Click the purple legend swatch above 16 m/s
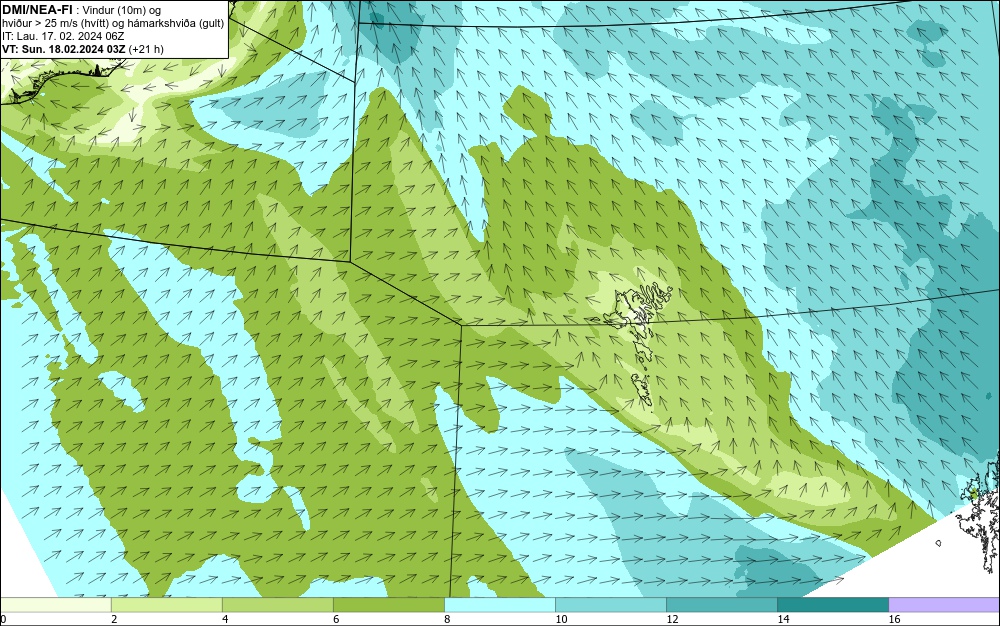Image resolution: width=1000 pixels, height=626 pixels. click(x=944, y=604)
